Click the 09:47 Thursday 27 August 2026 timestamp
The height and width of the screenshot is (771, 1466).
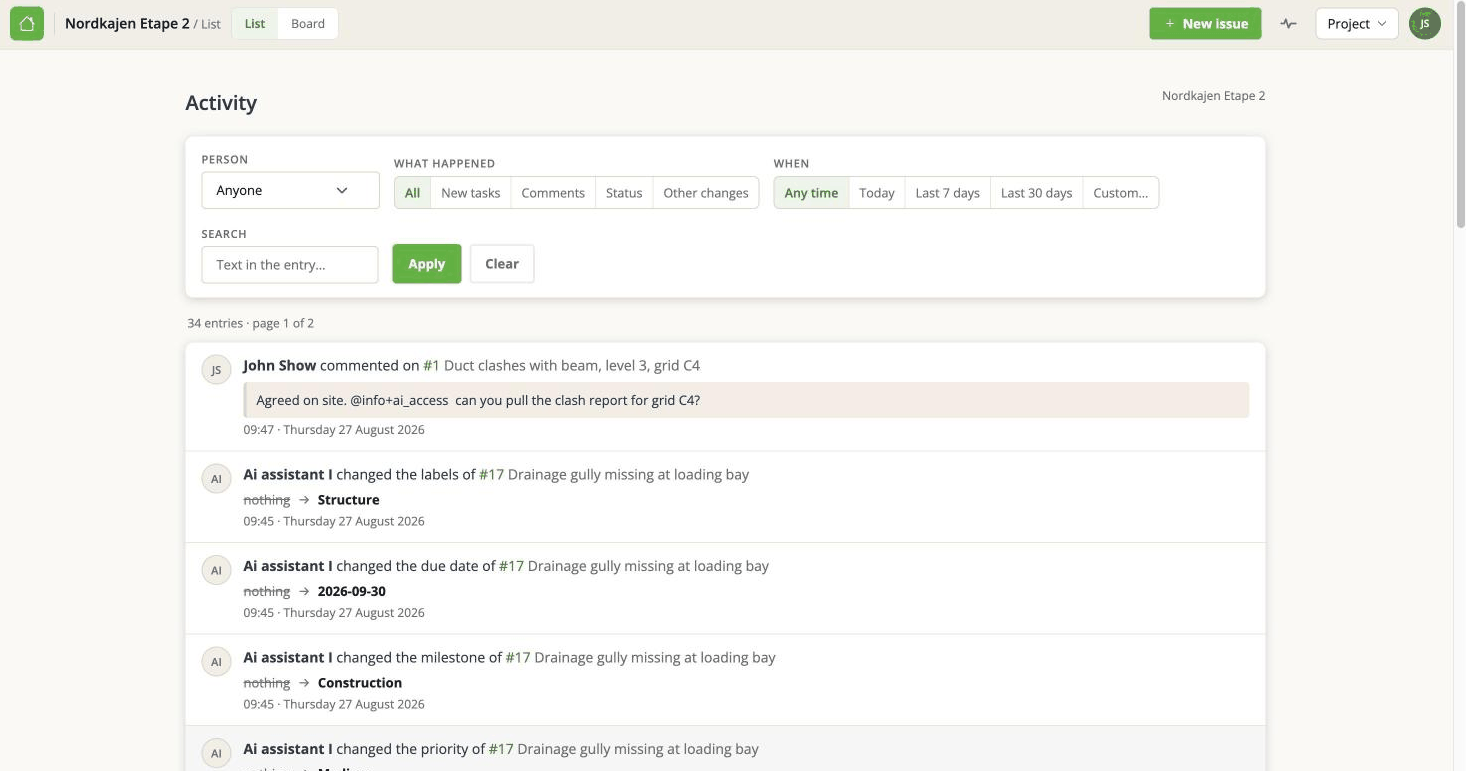click(334, 430)
